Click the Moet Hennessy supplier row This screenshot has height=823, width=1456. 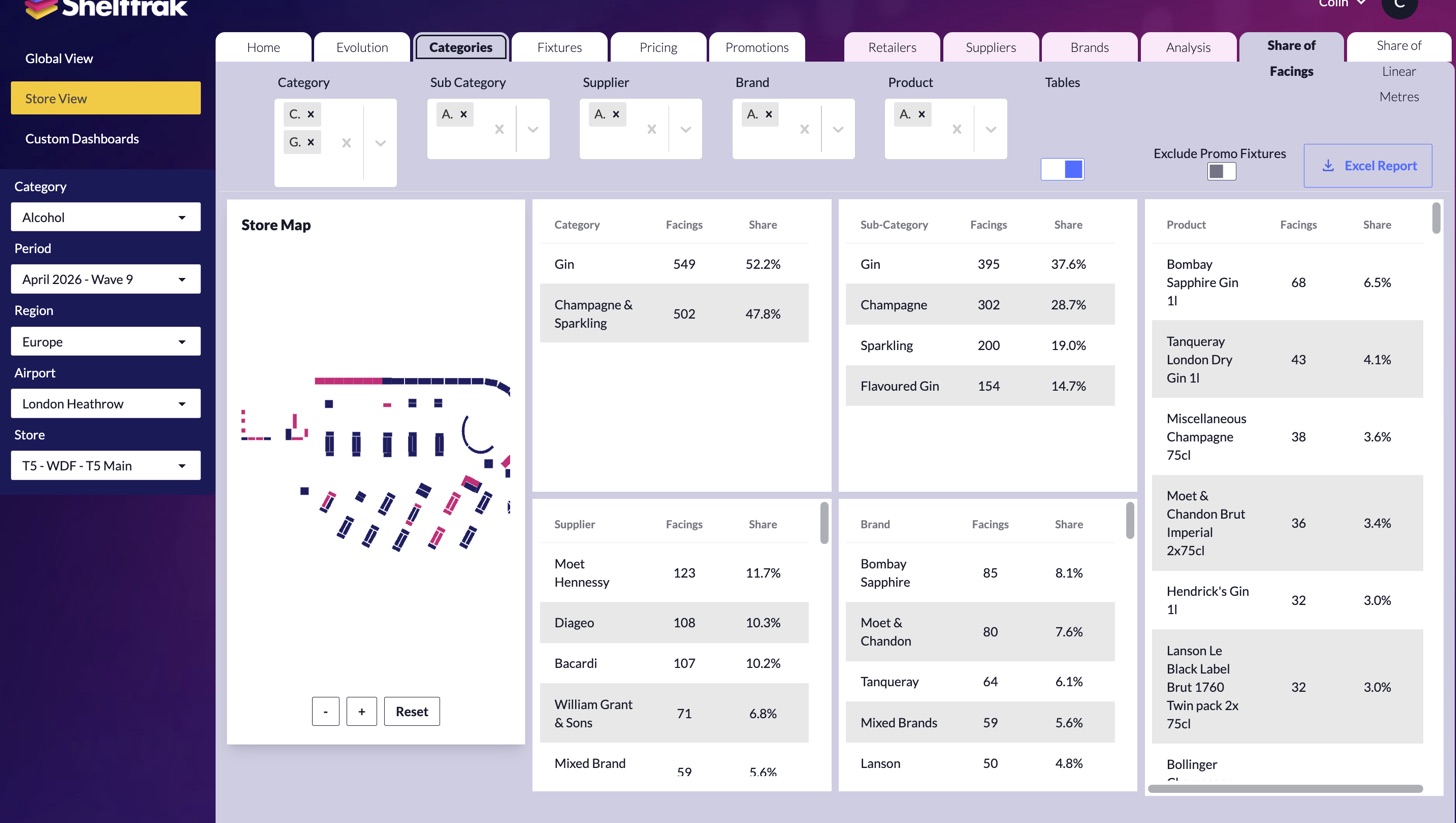pos(674,573)
